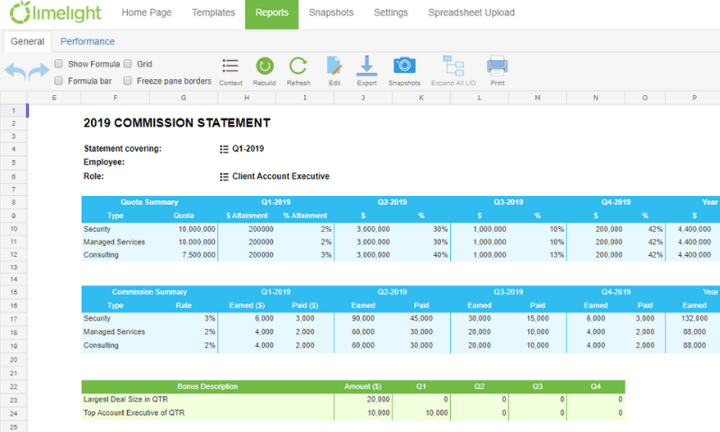Click the Print icon

point(497,66)
